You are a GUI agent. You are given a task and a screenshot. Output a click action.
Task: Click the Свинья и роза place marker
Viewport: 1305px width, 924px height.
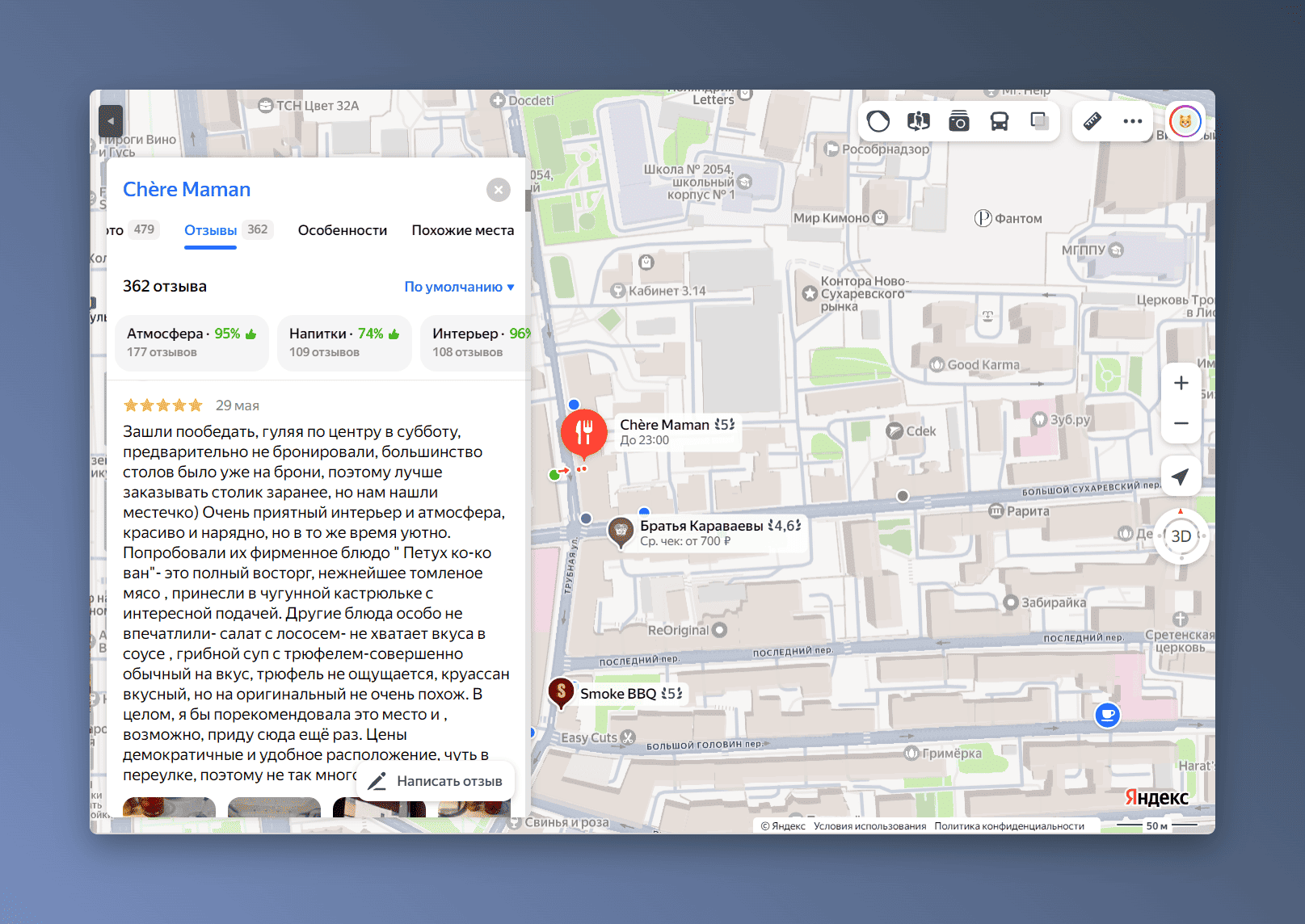516,823
